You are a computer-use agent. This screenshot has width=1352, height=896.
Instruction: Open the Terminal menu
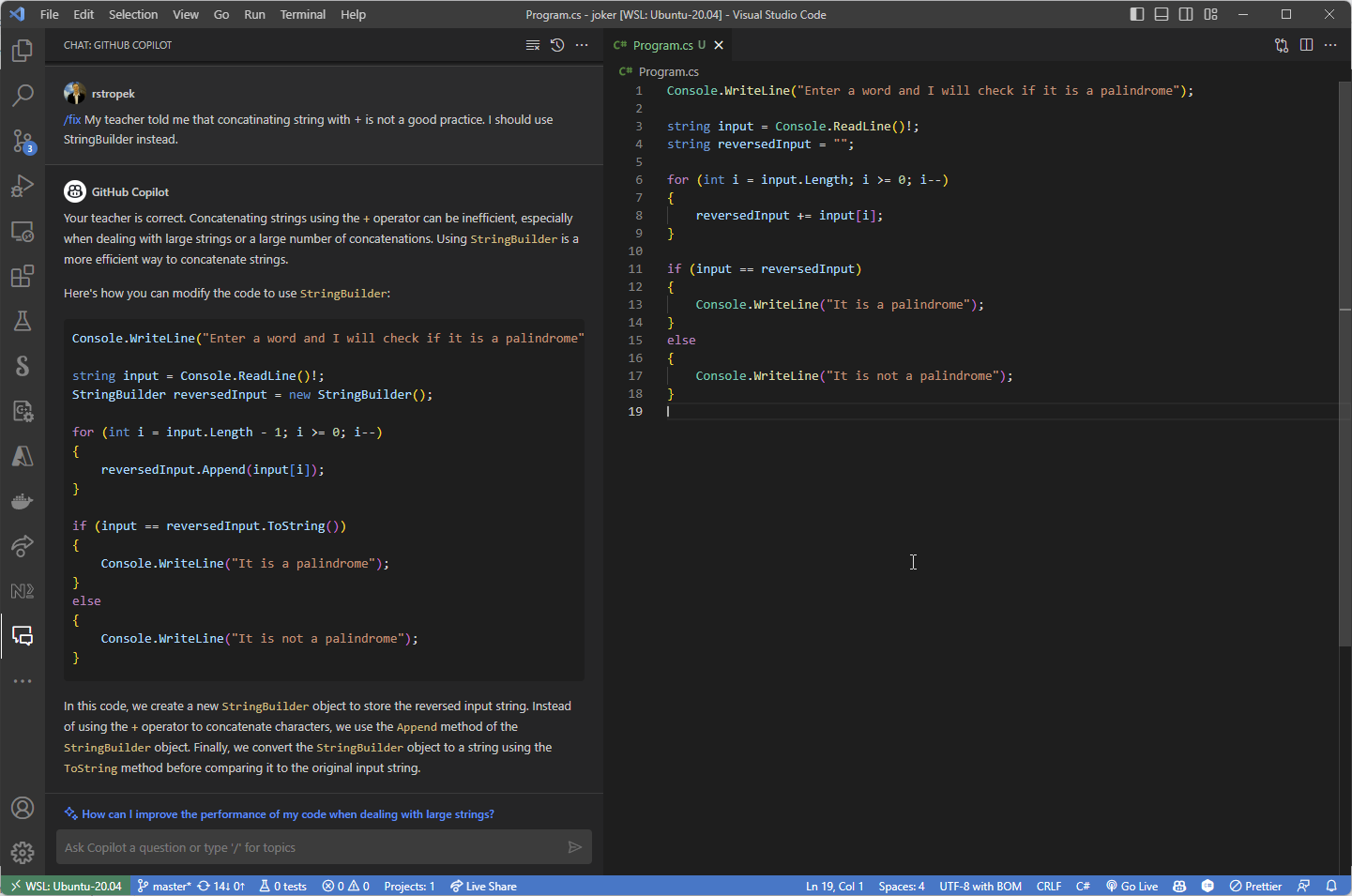tap(302, 14)
